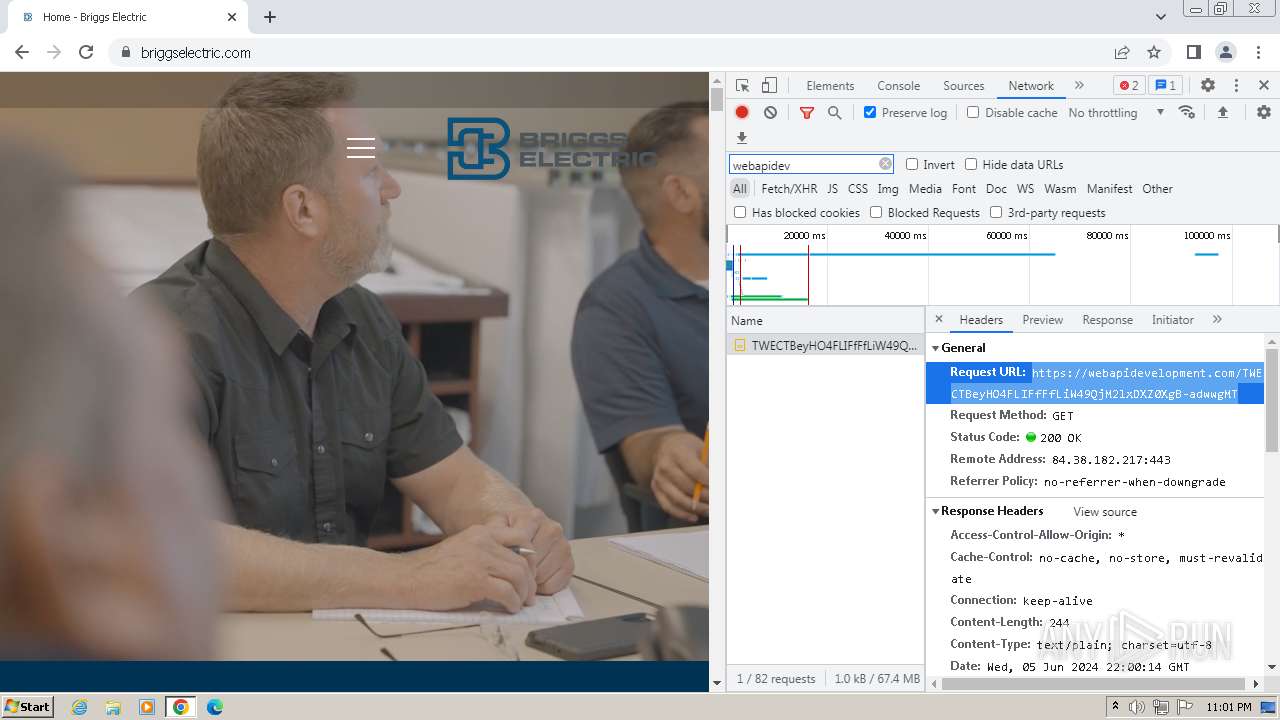1280x720 pixels.
Task: Enable Disable cache checkbox
Action: [973, 112]
